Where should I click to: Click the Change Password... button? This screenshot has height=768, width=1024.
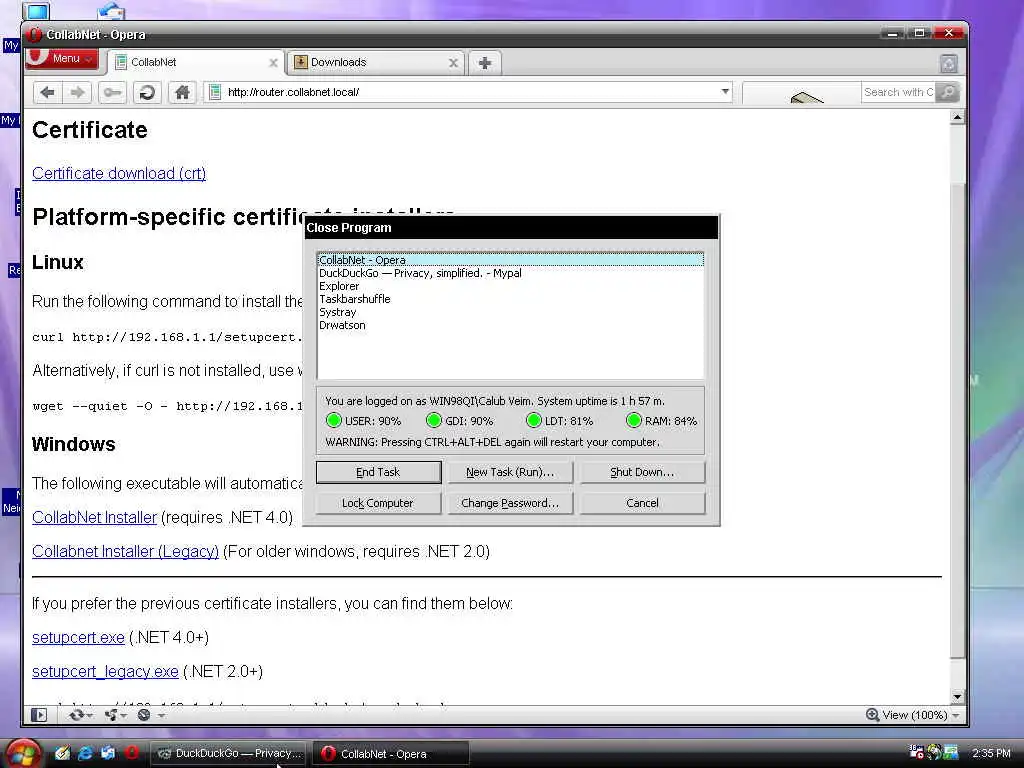pyautogui.click(x=510, y=503)
